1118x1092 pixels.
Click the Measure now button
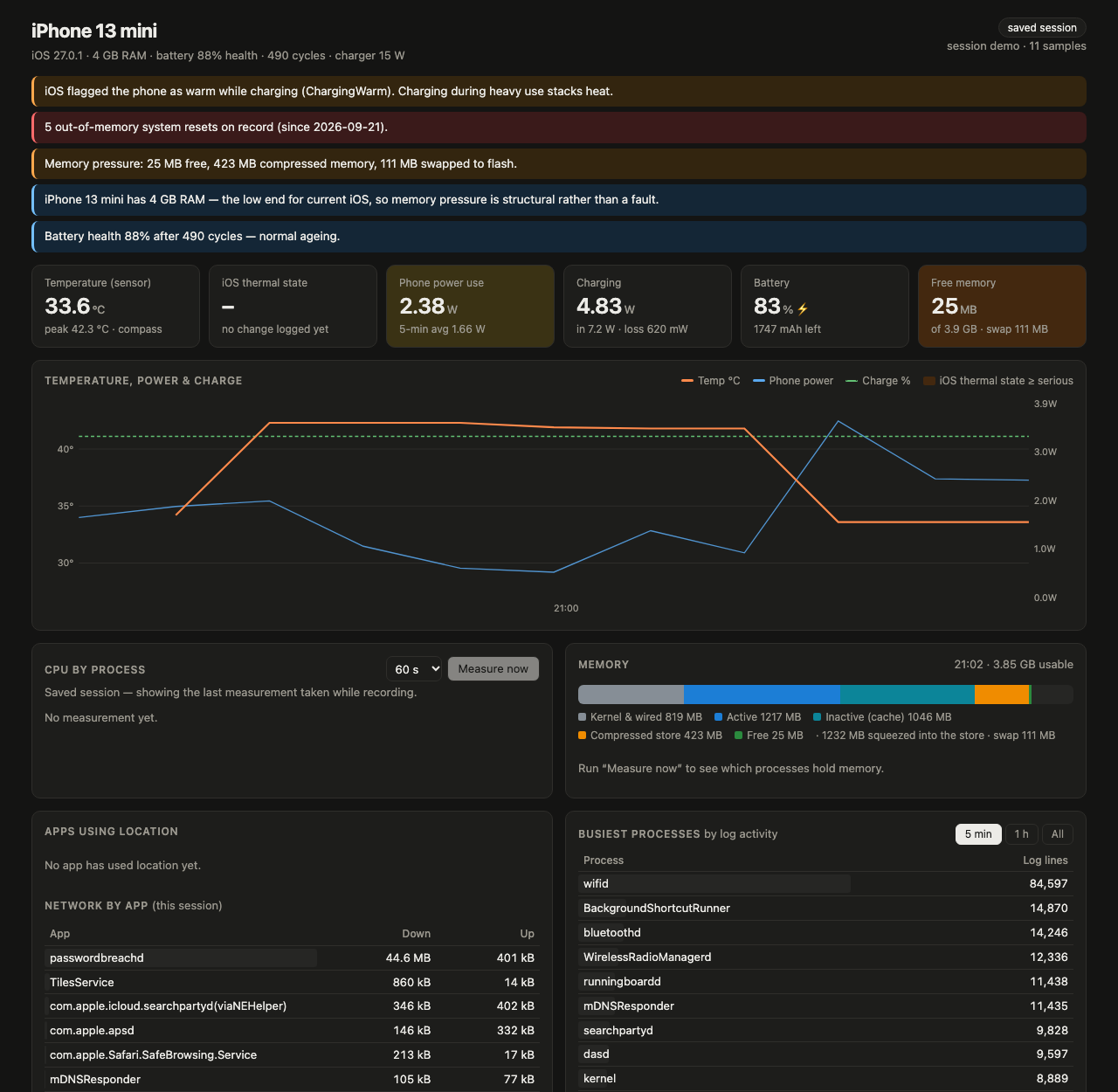coord(493,669)
